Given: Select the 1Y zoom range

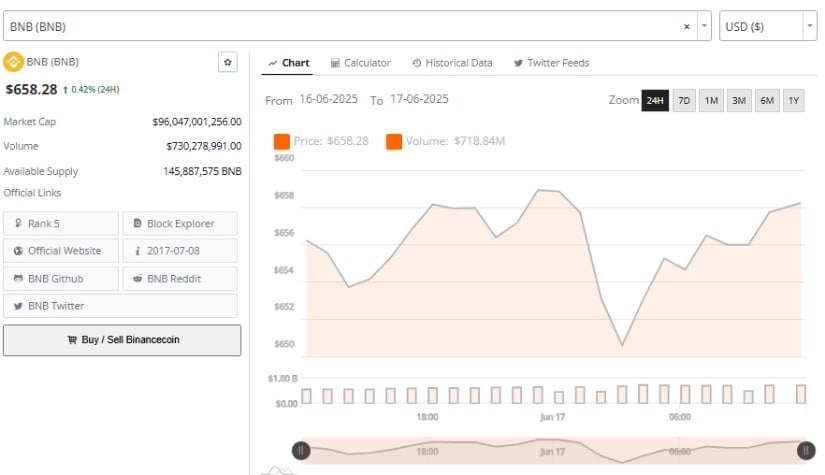Looking at the screenshot, I should coord(793,100).
